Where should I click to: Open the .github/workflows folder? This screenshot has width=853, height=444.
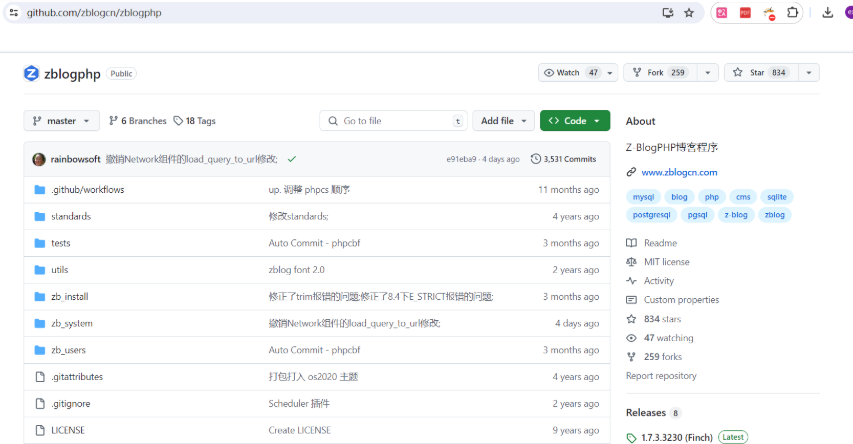tap(87, 190)
